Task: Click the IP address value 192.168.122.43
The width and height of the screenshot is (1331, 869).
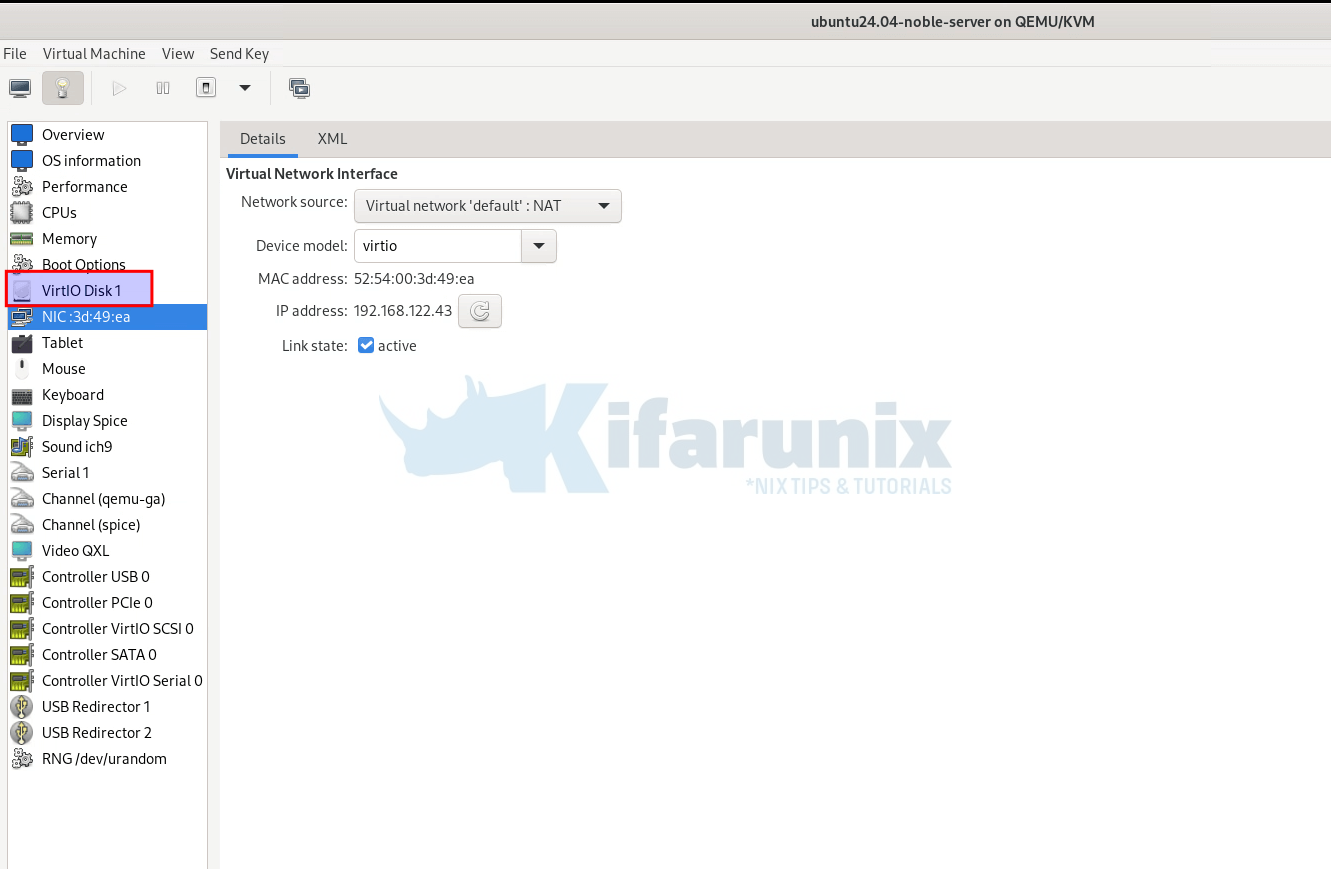Action: 403,311
